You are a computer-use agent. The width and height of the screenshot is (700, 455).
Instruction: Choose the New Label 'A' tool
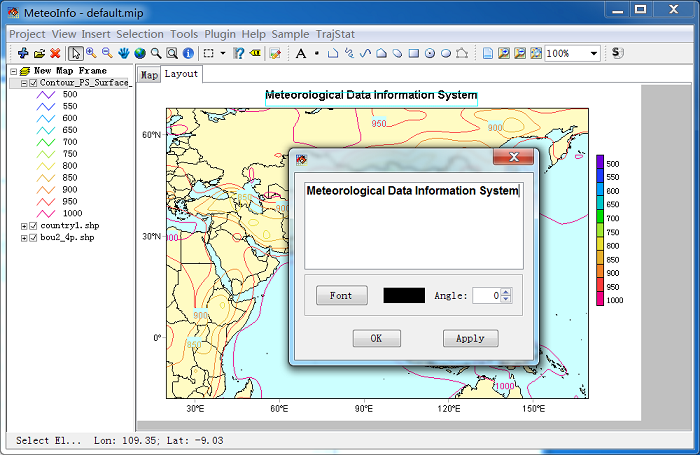(x=301, y=53)
